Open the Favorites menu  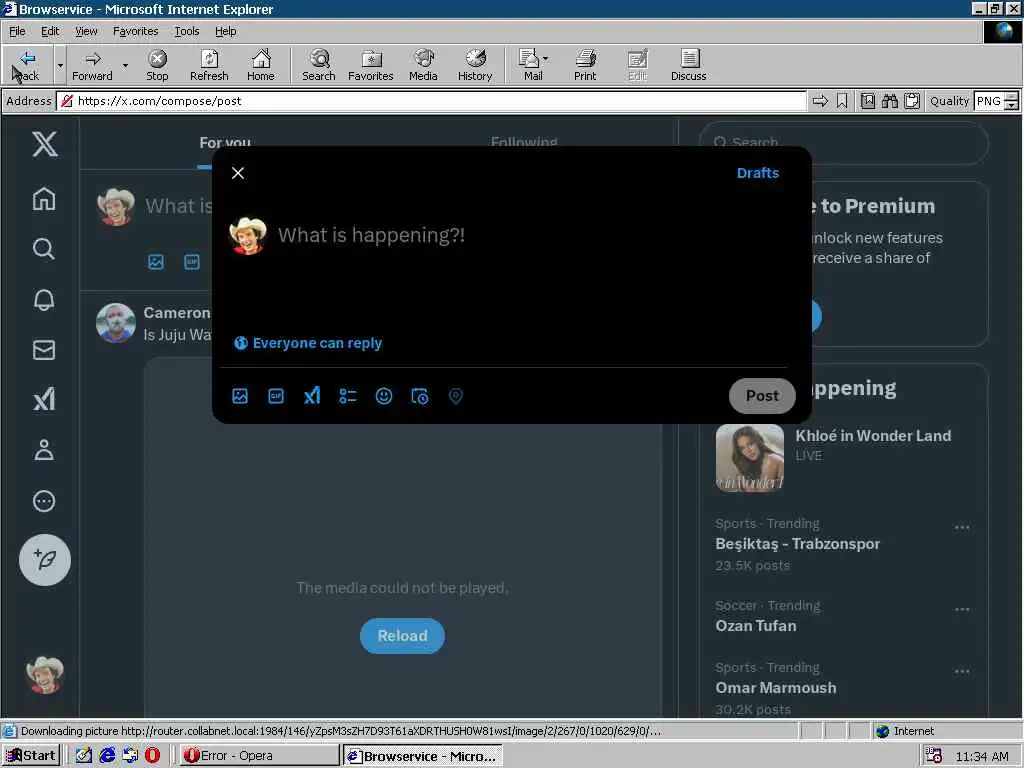pos(135,31)
